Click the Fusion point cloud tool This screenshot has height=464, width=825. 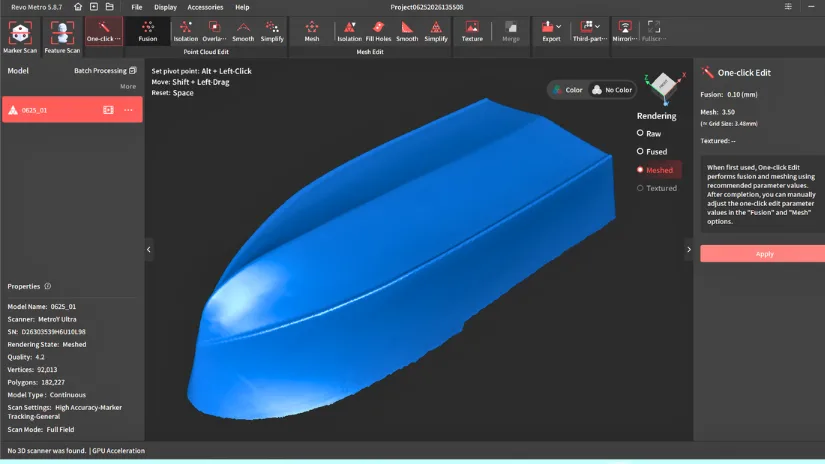click(x=148, y=32)
